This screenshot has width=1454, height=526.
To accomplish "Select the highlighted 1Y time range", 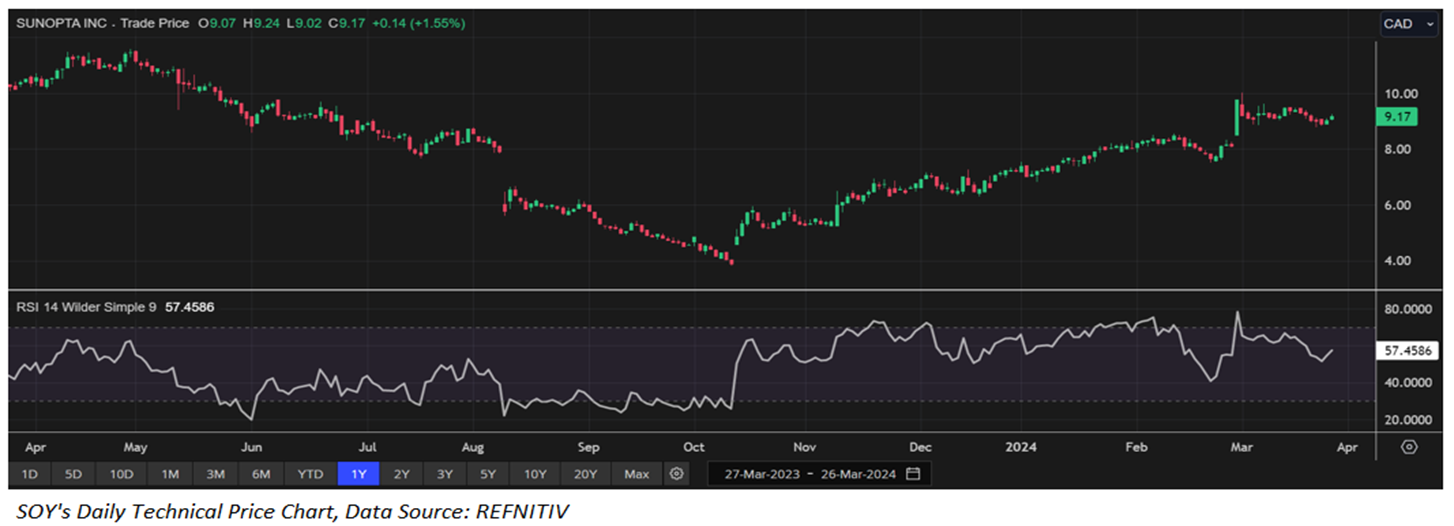I will (x=359, y=473).
